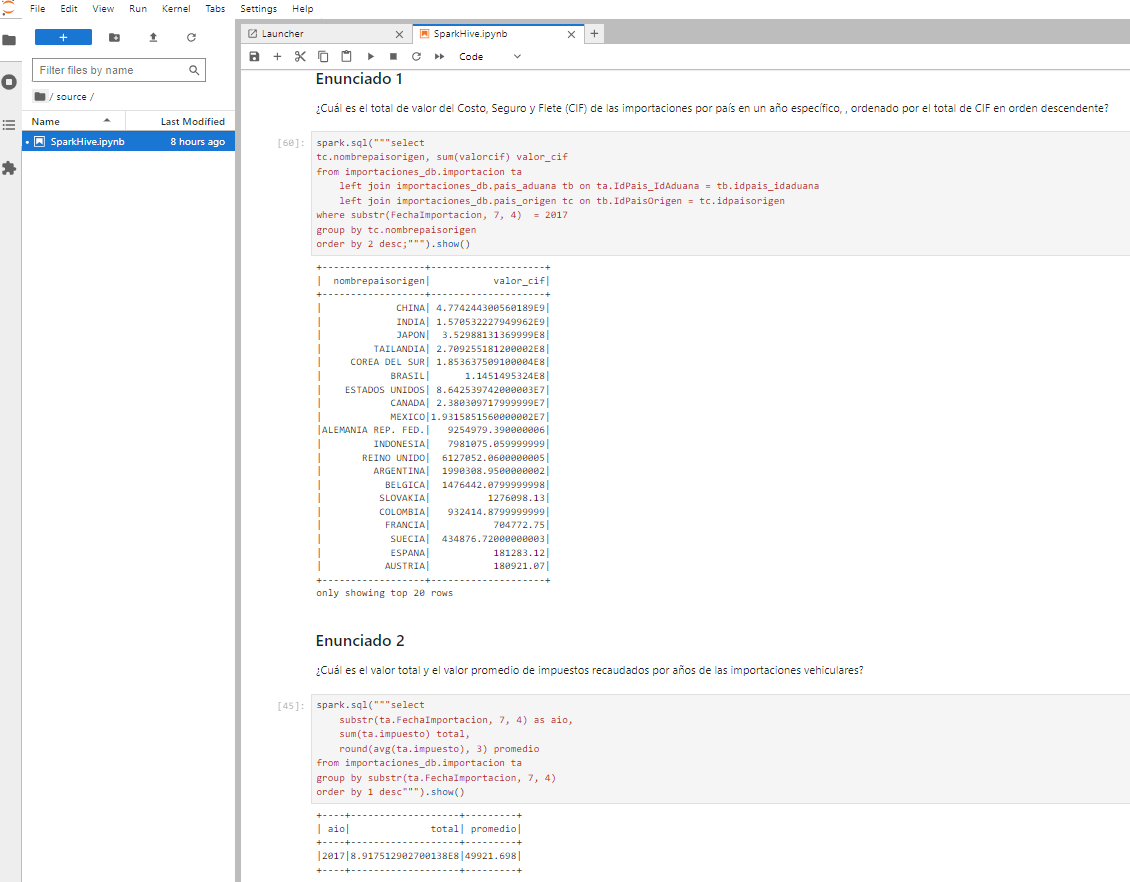Open the running kernels sidebar panel

pyautogui.click(x=10, y=82)
